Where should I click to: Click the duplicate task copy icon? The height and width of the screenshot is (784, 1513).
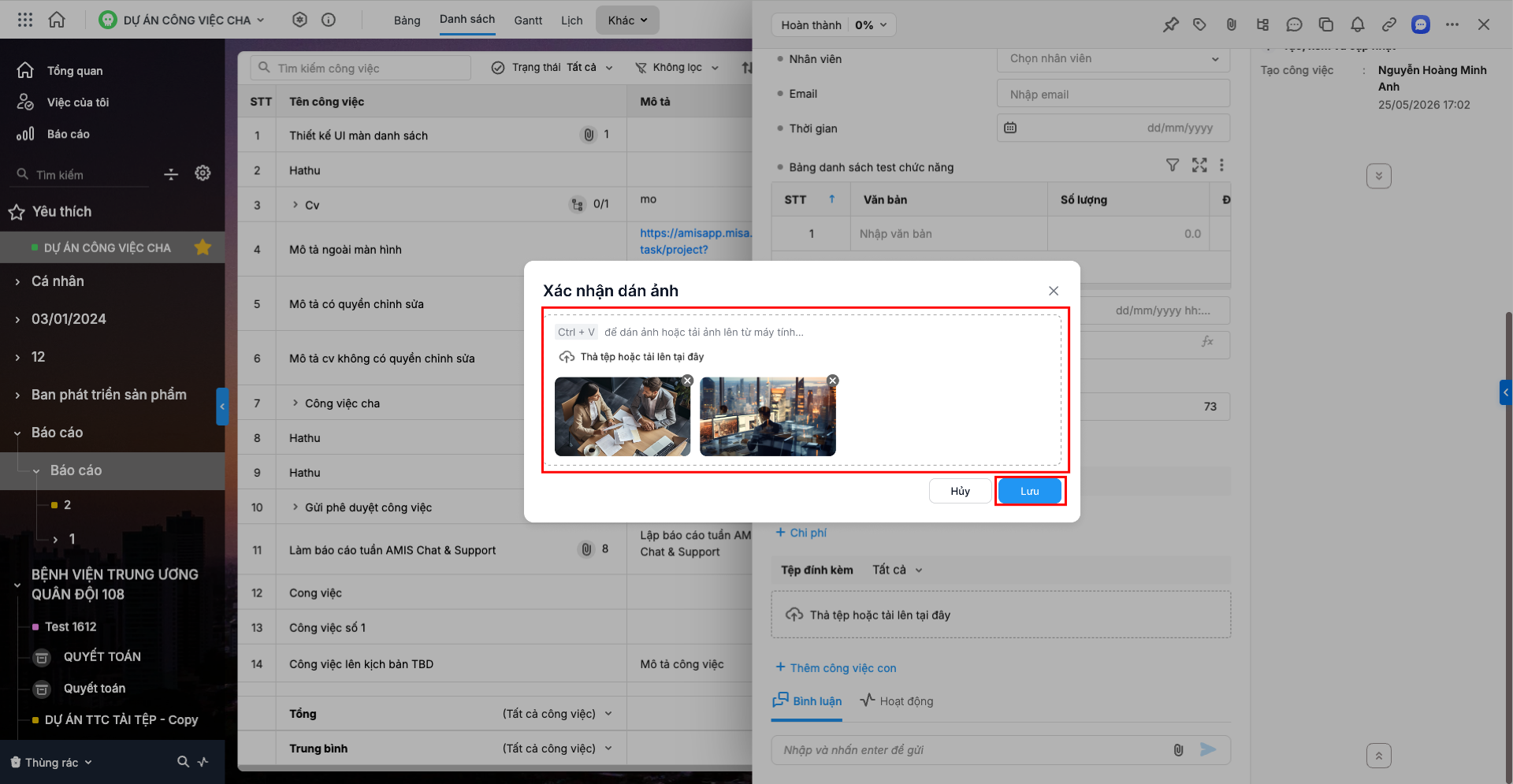(x=1325, y=24)
